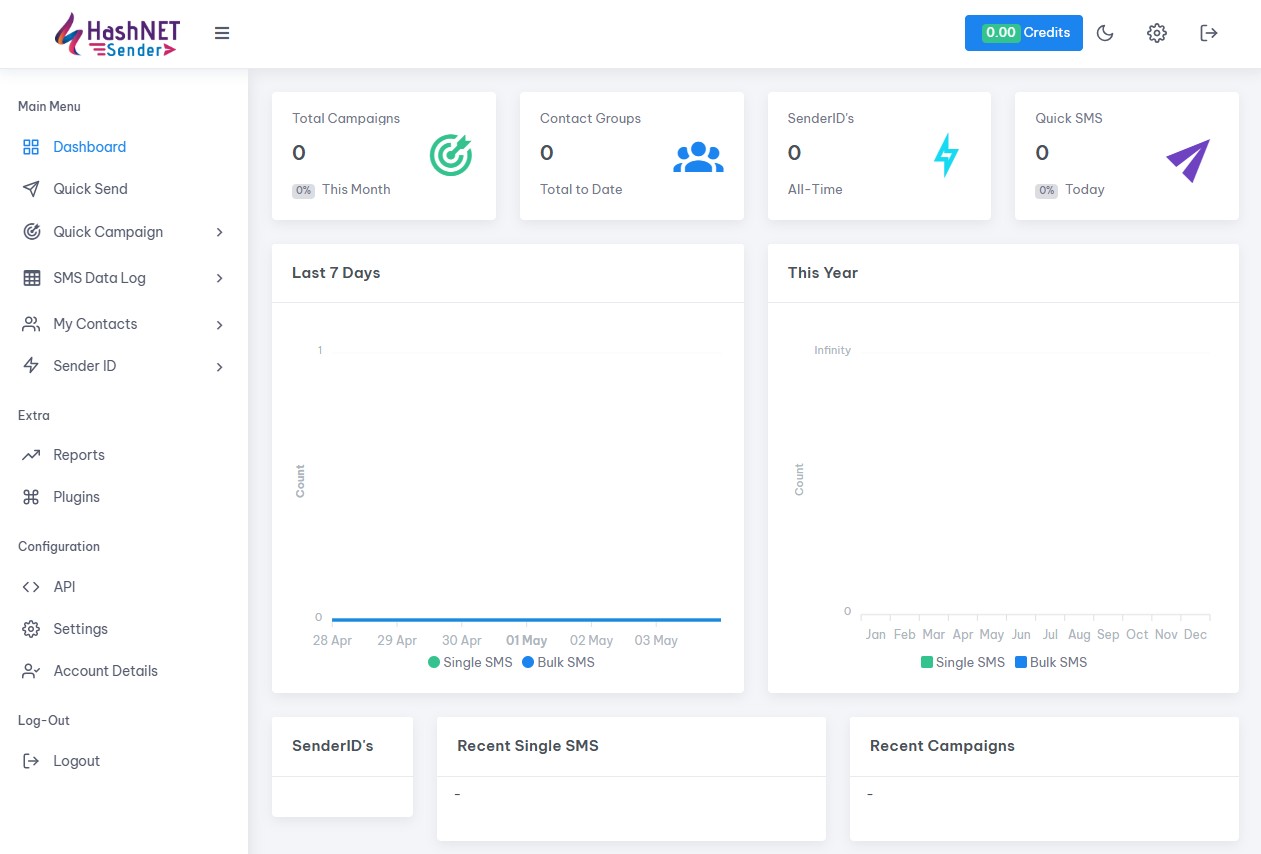Expand the Quick Campaign submenu
The width and height of the screenshot is (1261, 854).
click(123, 232)
